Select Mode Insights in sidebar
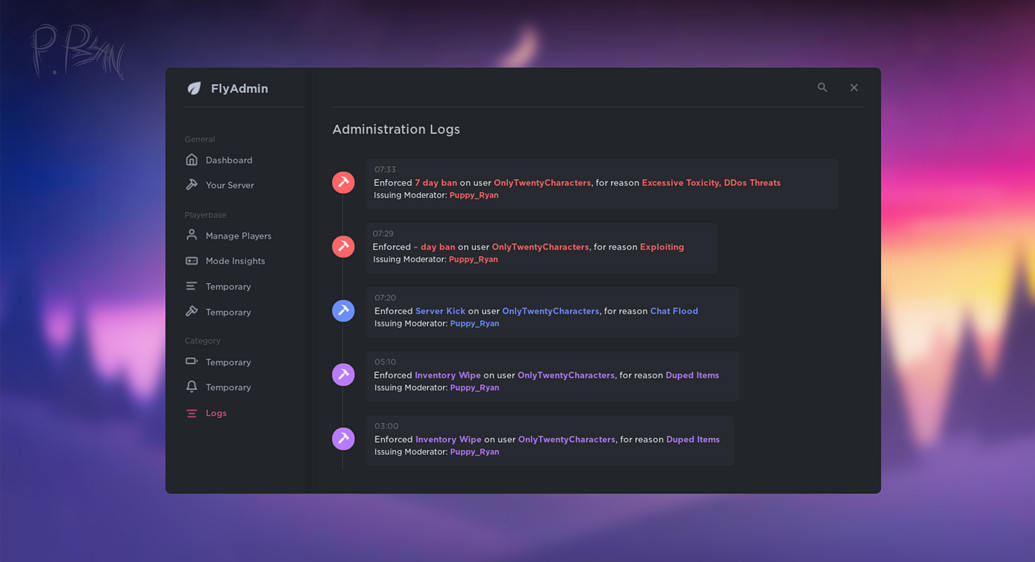Image resolution: width=1035 pixels, height=562 pixels. 235,261
